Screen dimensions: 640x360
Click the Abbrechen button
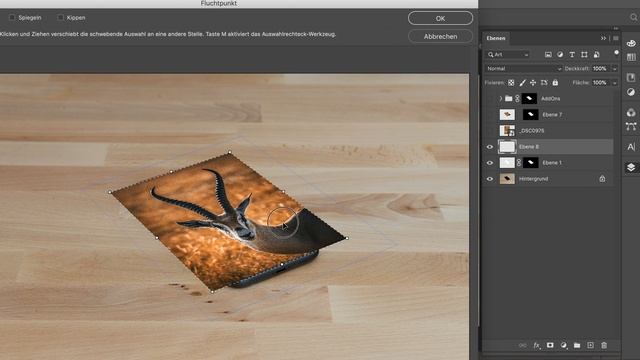(x=440, y=36)
